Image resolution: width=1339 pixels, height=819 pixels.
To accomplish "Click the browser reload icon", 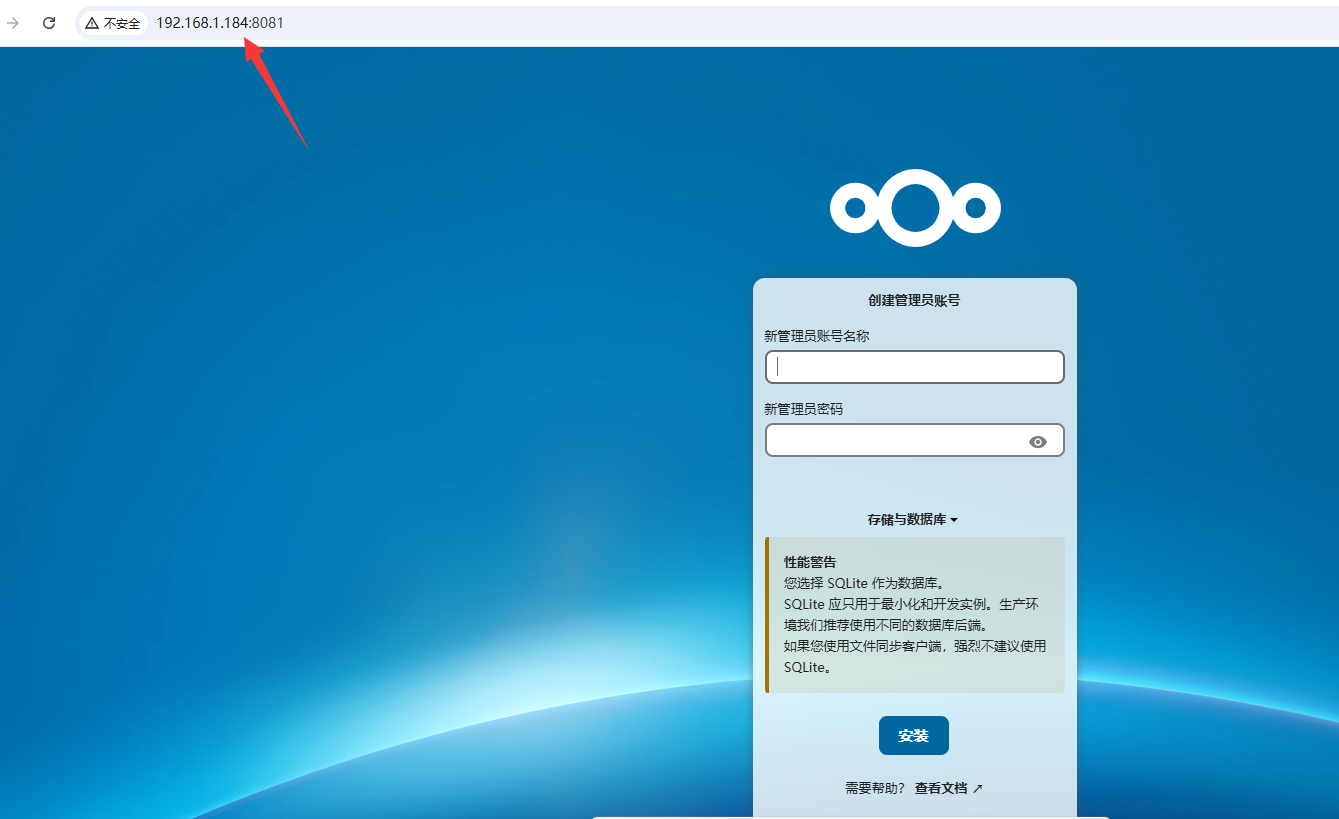I will pyautogui.click(x=49, y=23).
